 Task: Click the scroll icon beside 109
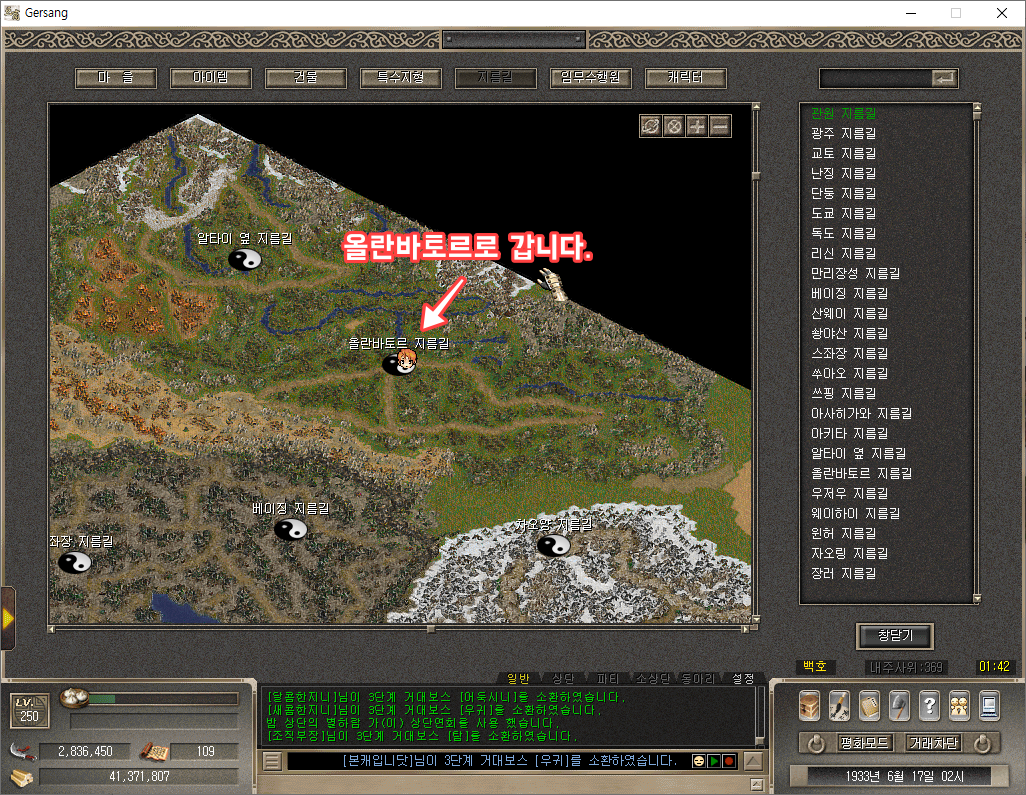point(154,752)
